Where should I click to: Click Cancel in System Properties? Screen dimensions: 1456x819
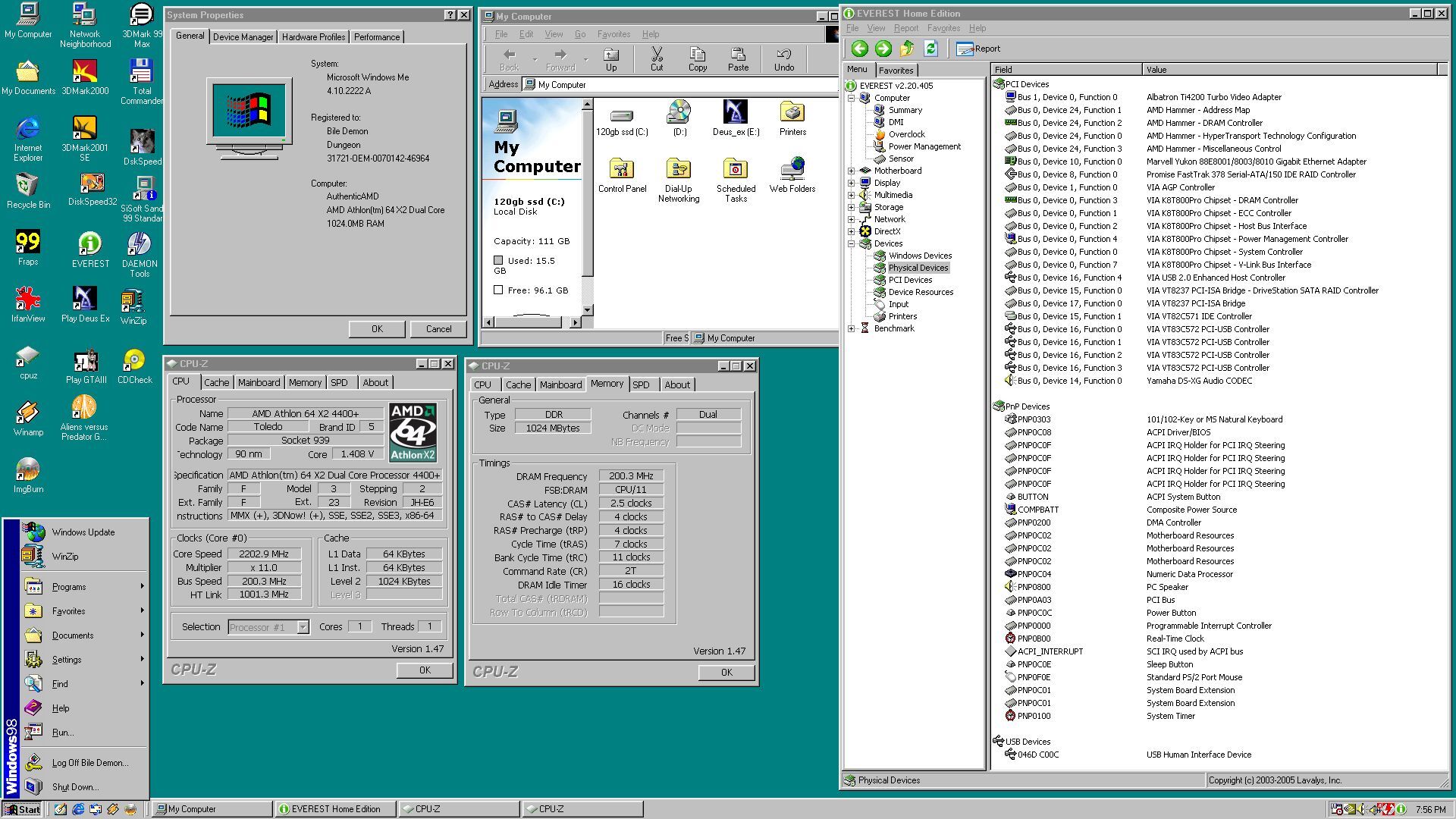click(x=438, y=329)
